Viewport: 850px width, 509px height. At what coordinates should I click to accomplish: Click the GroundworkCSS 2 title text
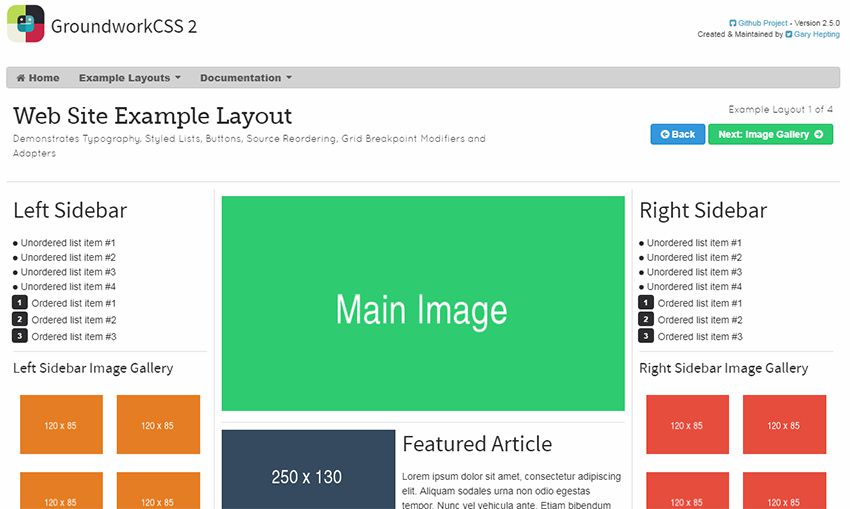[124, 26]
